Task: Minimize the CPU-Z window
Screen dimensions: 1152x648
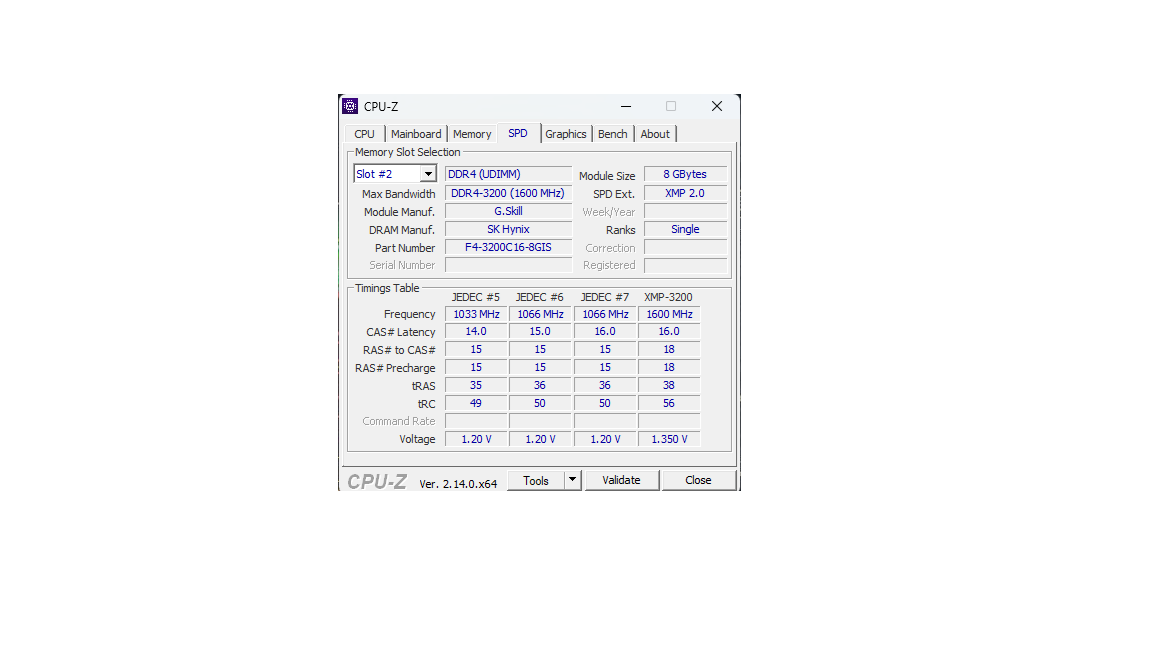Action: pyautogui.click(x=626, y=107)
